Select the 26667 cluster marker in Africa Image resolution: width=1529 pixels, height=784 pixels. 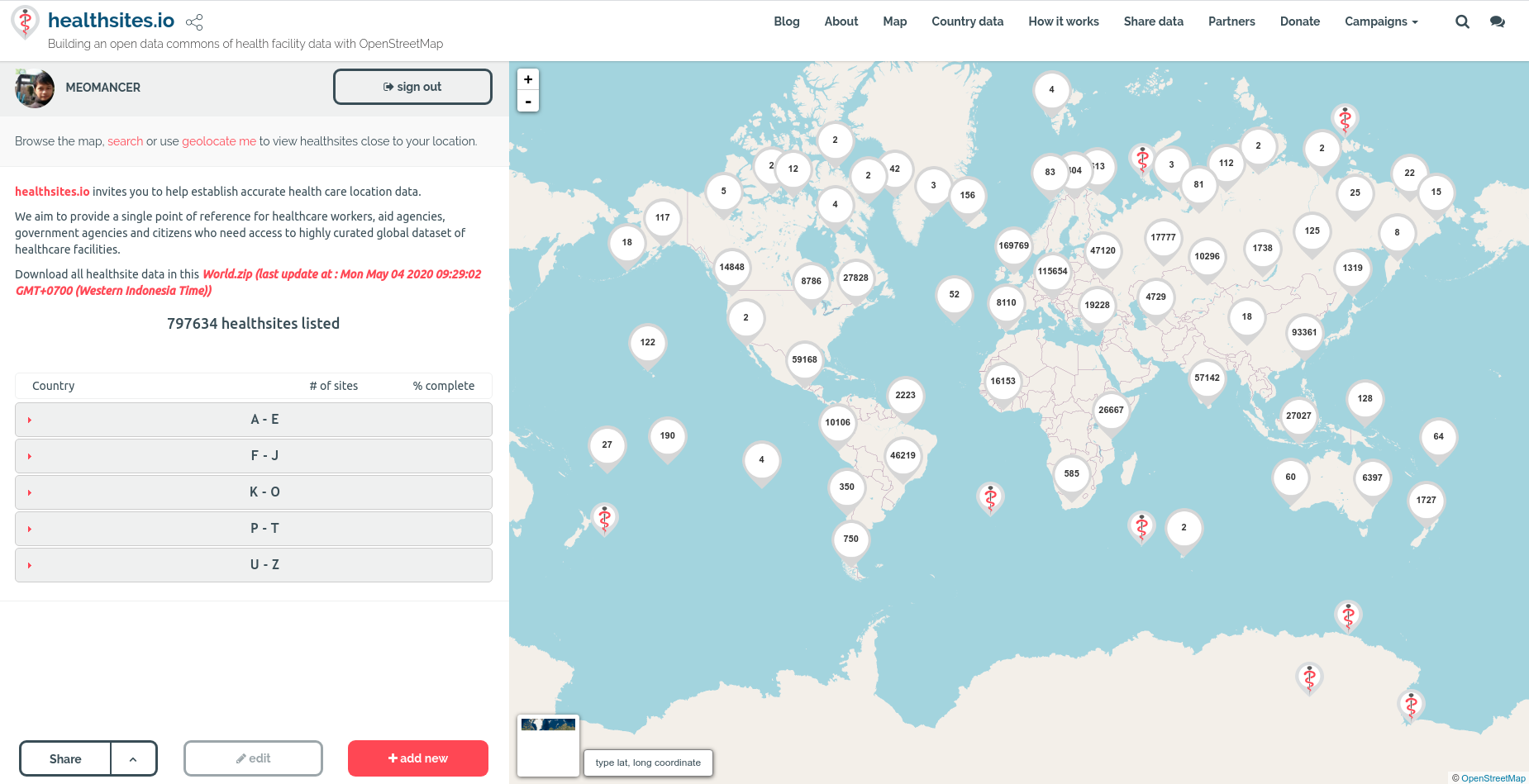tap(1111, 410)
